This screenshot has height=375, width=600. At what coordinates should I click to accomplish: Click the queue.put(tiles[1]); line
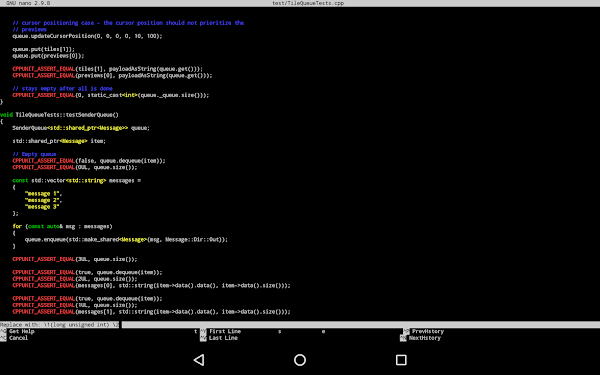[44, 49]
